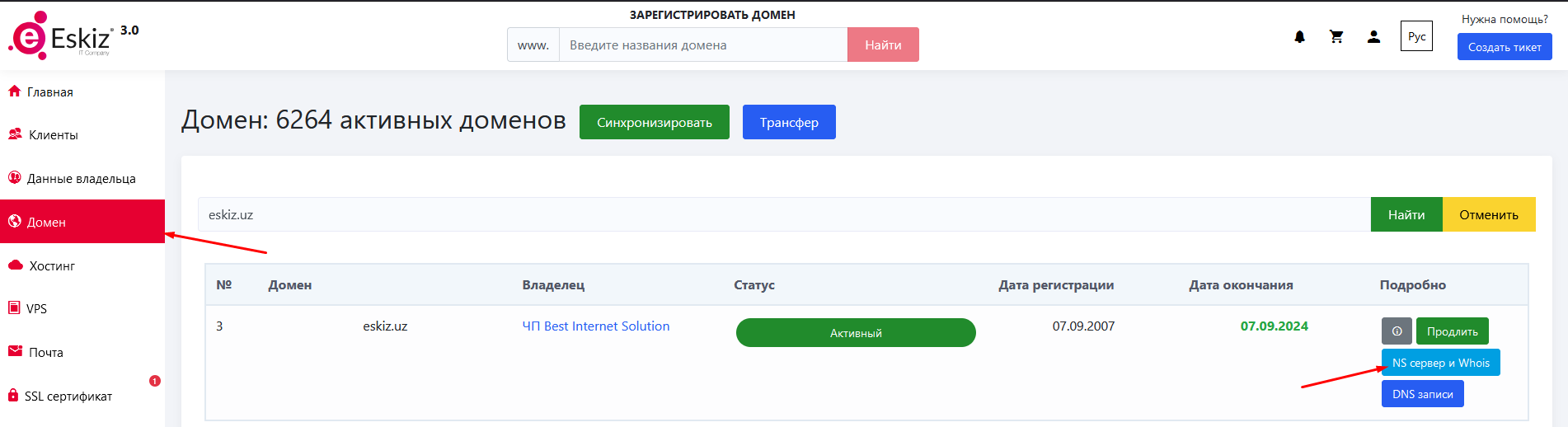Open the Рус language selector

tap(1416, 37)
